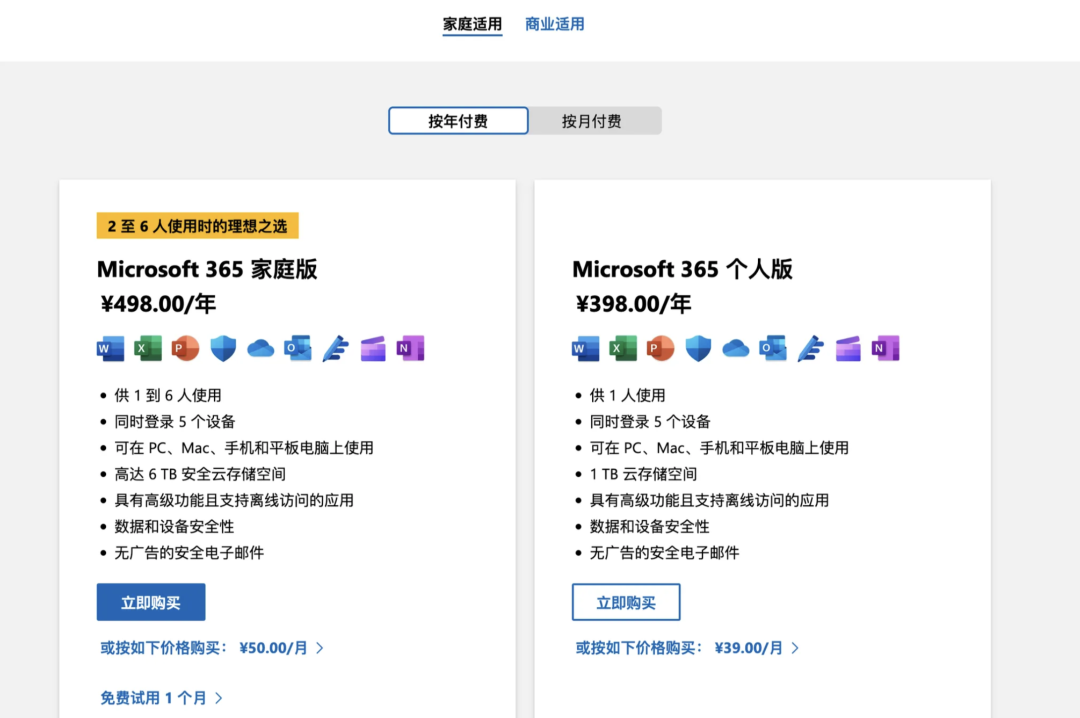The height and width of the screenshot is (718, 1080).
Task: Click the Microsoft 365 家庭版 title
Action: pyautogui.click(x=207, y=269)
